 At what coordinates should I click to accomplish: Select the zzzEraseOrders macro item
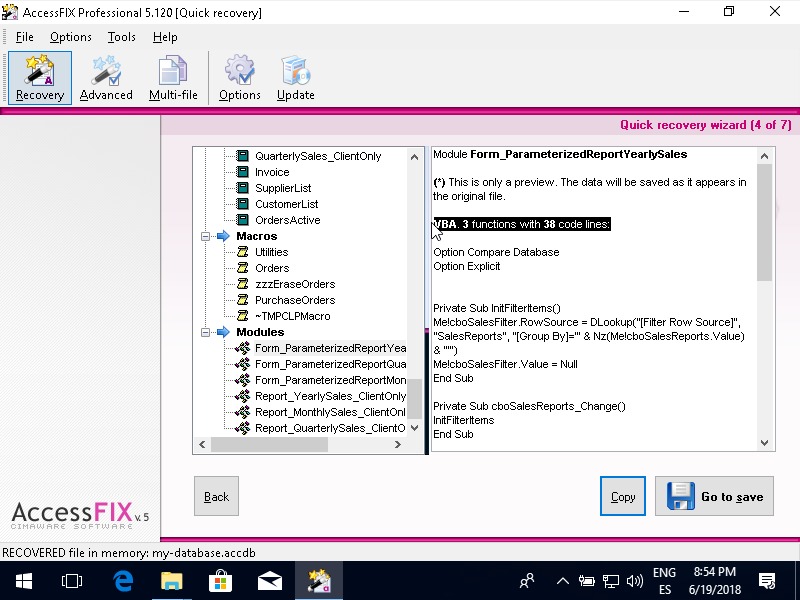pos(294,284)
